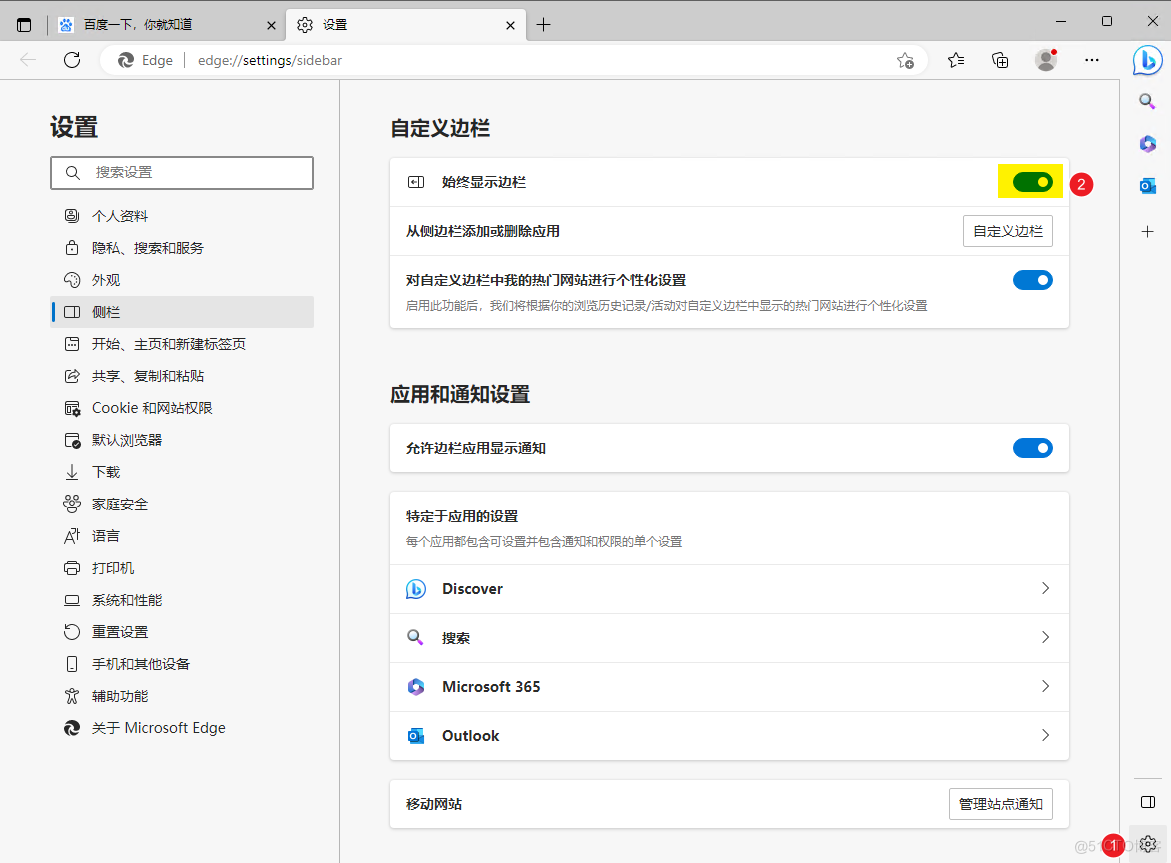Expand the Microsoft 365 settings row
The width and height of the screenshot is (1171, 863).
click(729, 687)
